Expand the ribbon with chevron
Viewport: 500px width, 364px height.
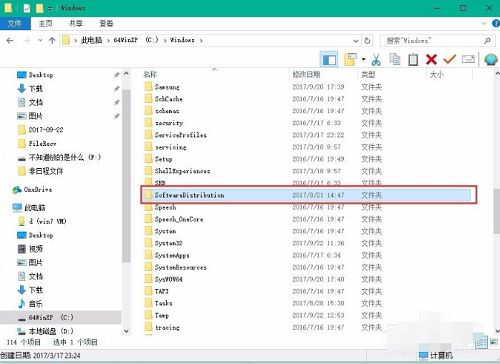(x=483, y=23)
